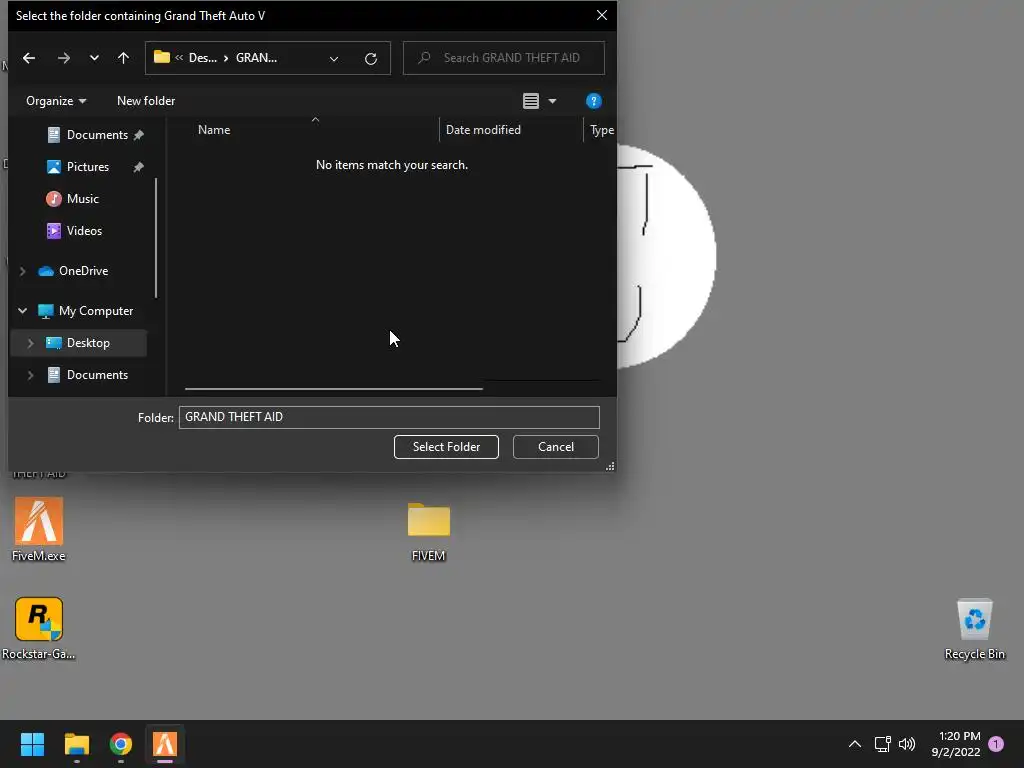Screen dimensions: 1024x768
Task: Close the Select folder dialog
Action: (x=601, y=15)
